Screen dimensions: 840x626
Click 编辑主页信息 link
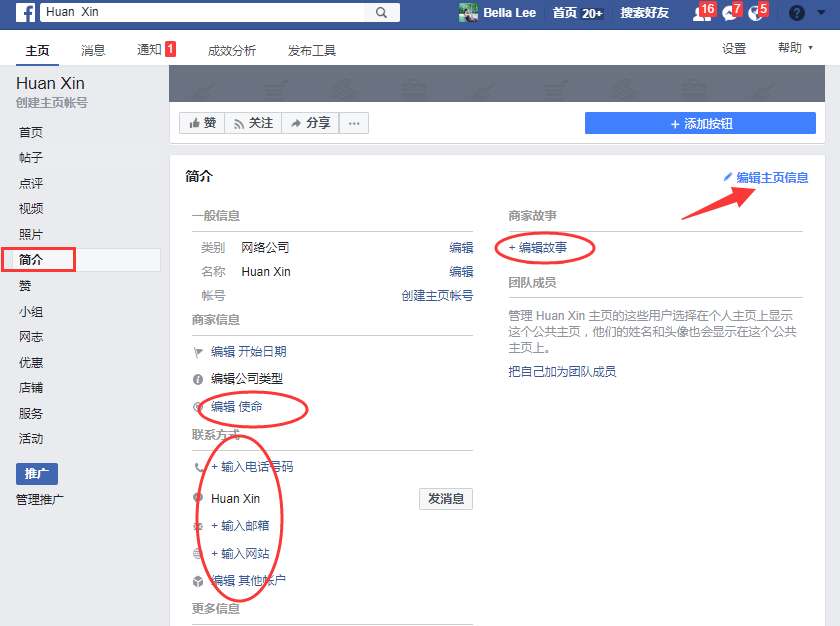coord(766,177)
